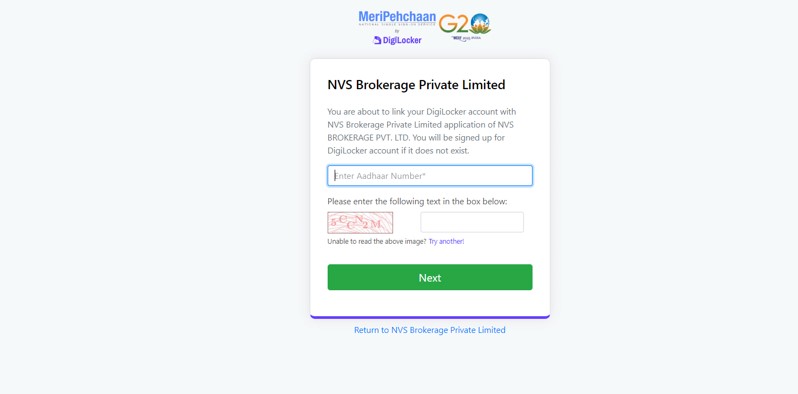Click the G20 India tagline text below logo

(466, 38)
